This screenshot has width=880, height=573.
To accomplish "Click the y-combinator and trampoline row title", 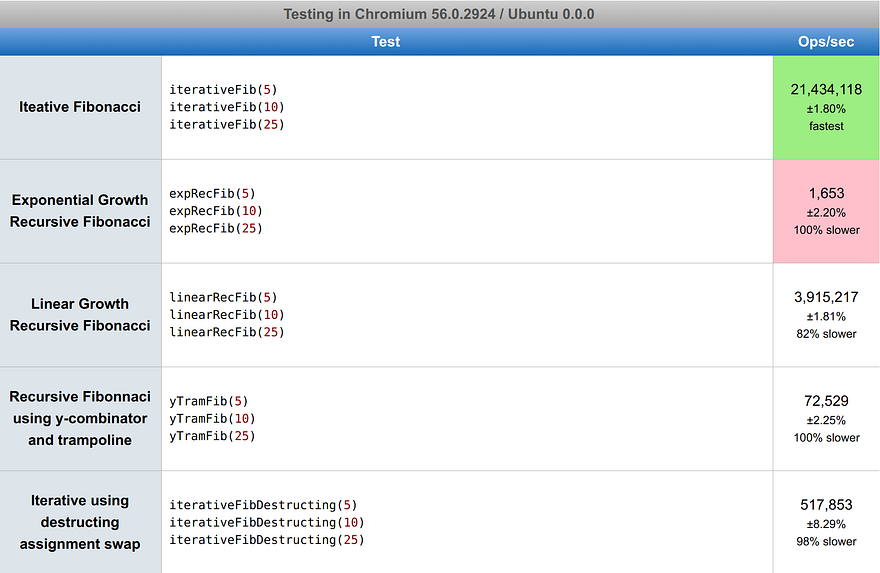I will (x=80, y=419).
